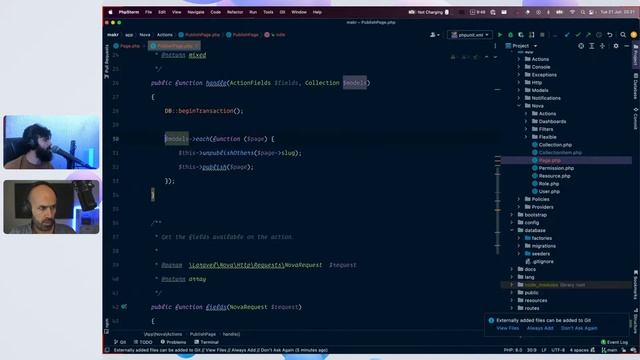The width and height of the screenshot is (640, 360).
Task: Click PHP: 8.0 language level in status bar
Action: [513, 350]
